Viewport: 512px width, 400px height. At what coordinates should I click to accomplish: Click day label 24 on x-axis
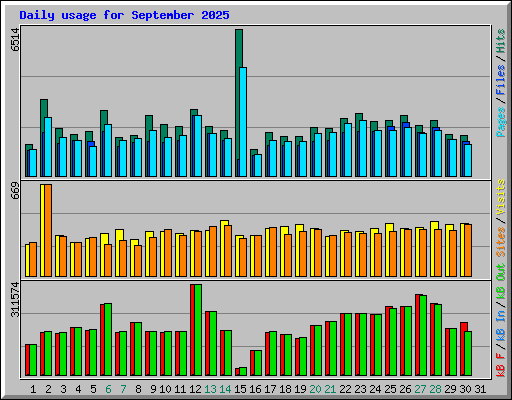click(x=375, y=389)
